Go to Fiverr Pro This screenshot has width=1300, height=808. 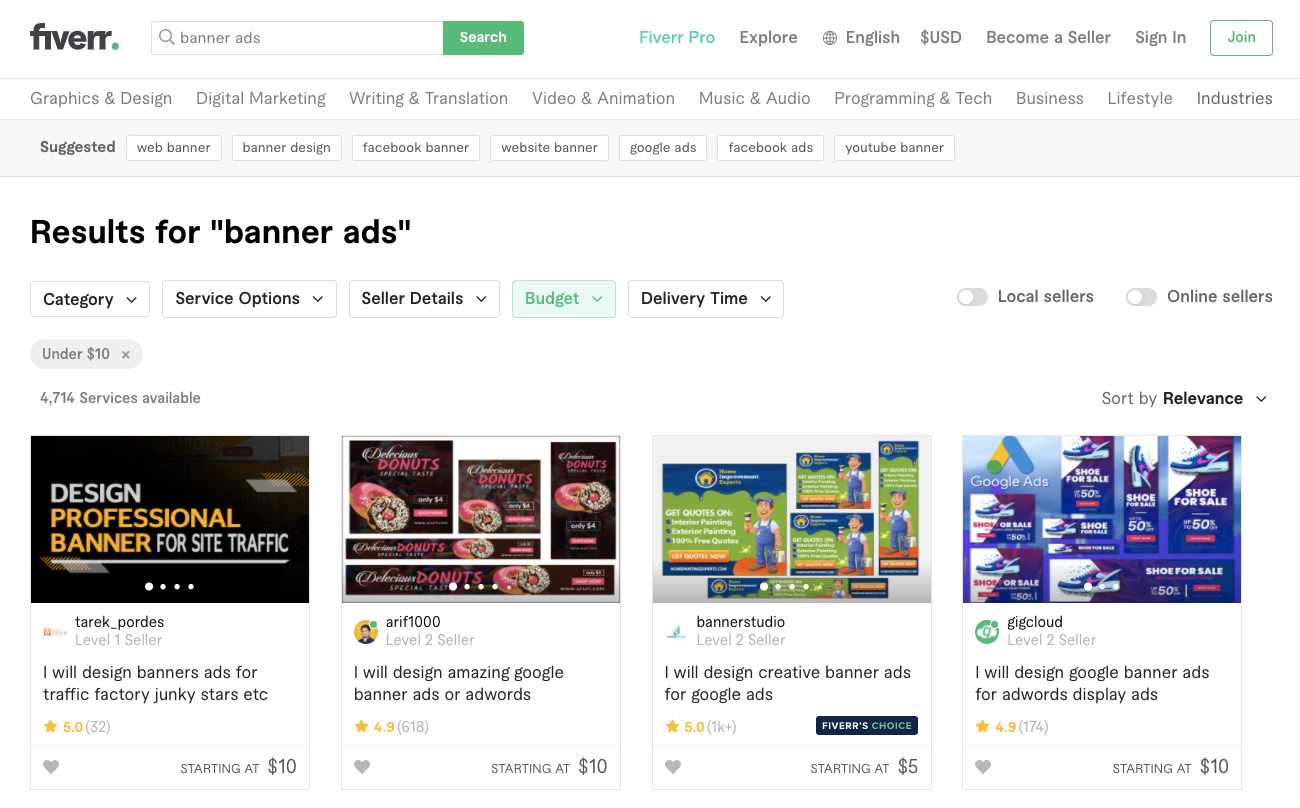pos(677,37)
